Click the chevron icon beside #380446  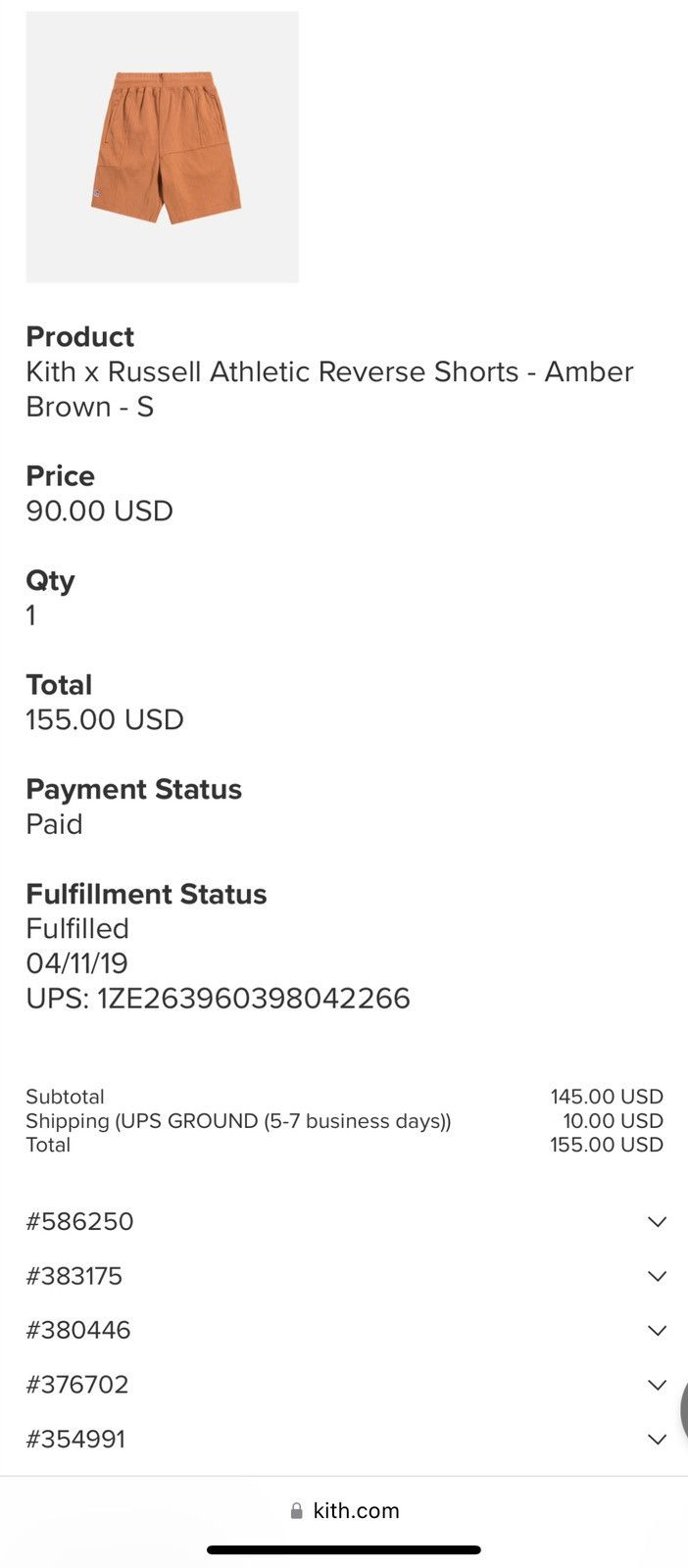[x=657, y=1331]
